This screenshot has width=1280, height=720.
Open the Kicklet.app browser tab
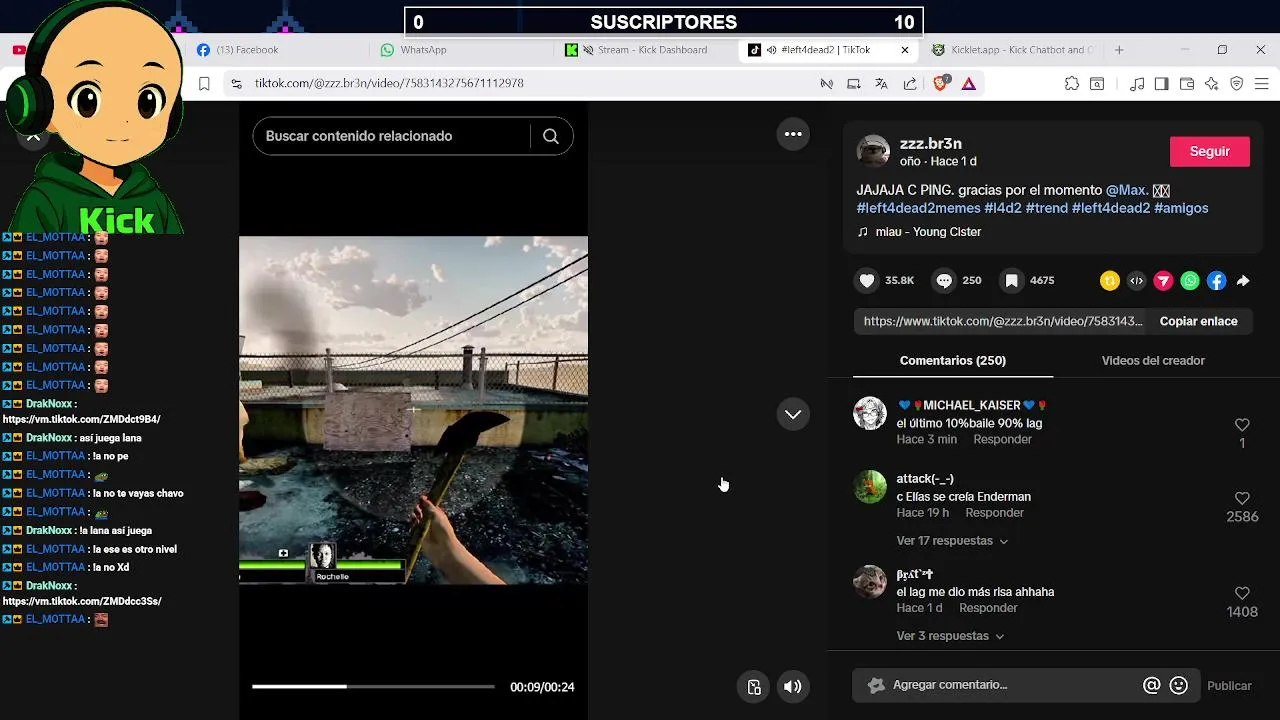click(1015, 50)
